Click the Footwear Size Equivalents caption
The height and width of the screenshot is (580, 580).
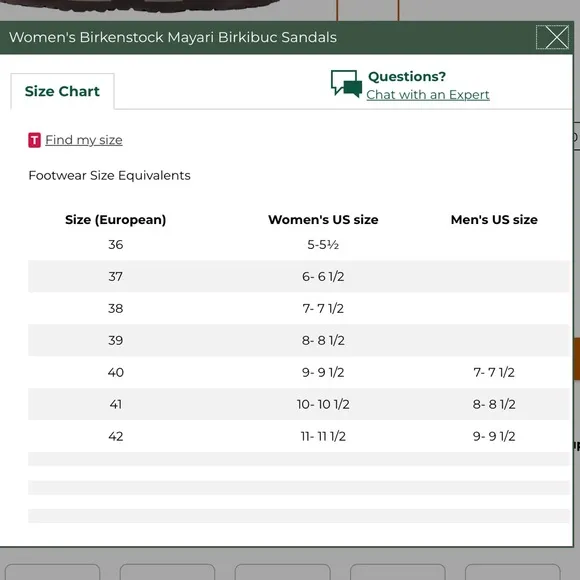pyautogui.click(x=109, y=175)
